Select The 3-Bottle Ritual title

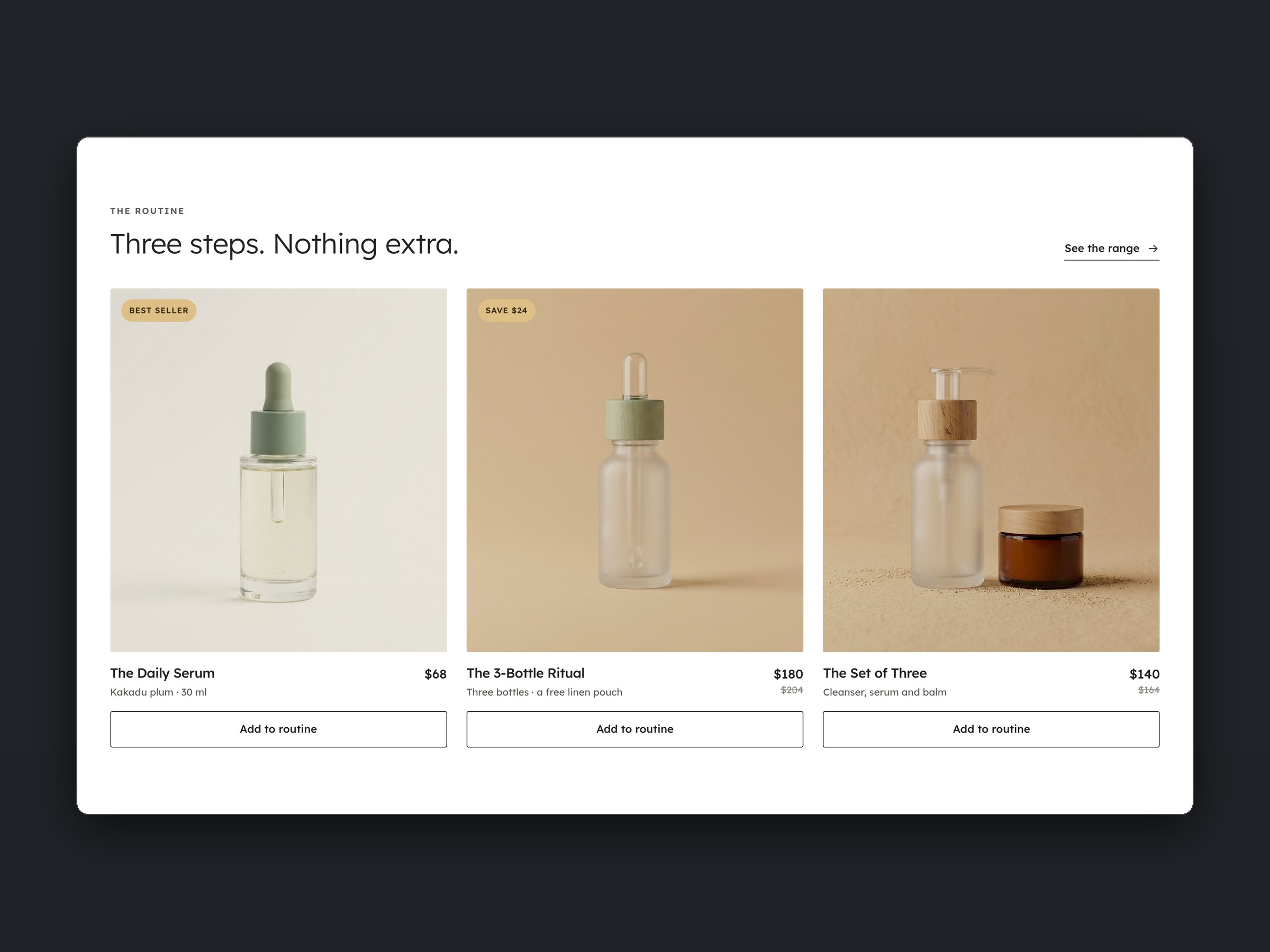pos(525,673)
